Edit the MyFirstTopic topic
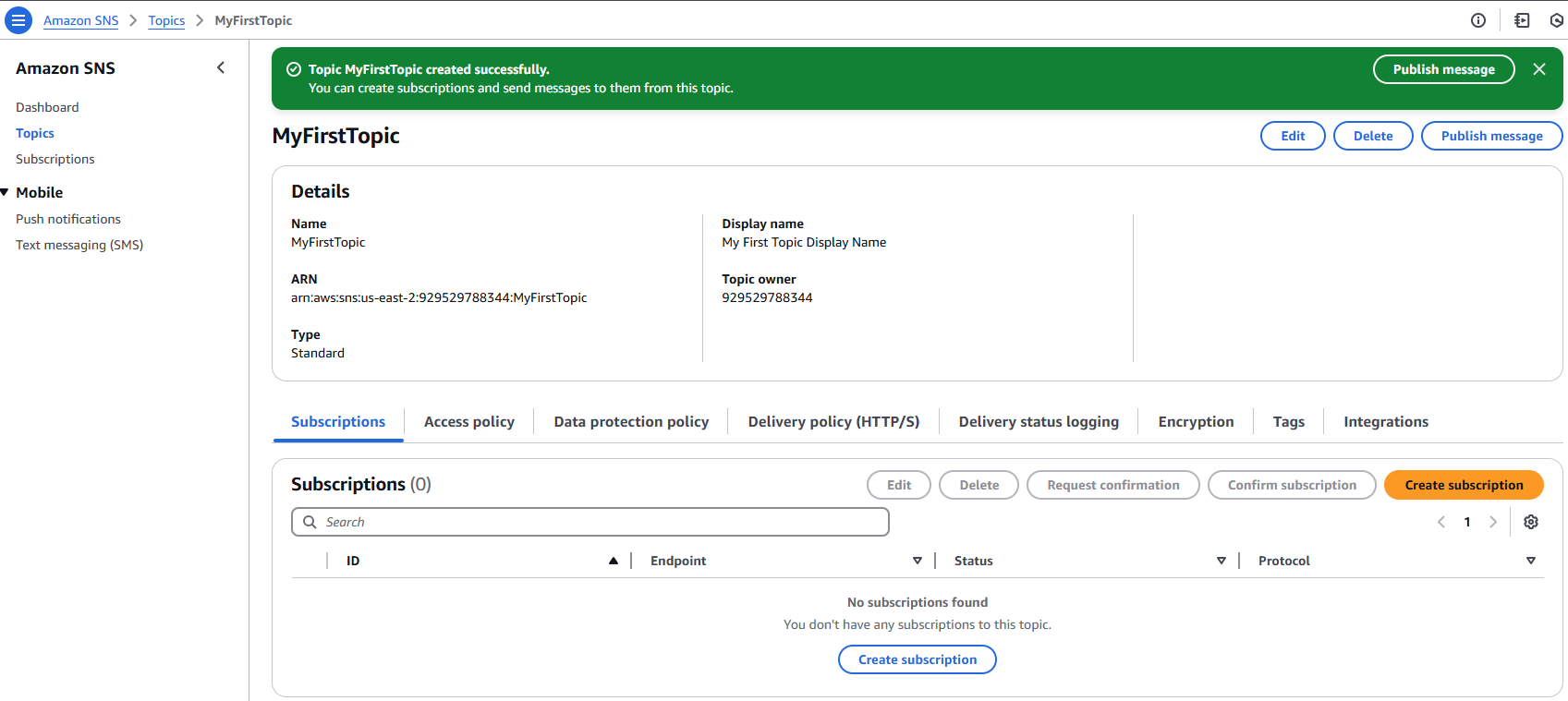 tap(1293, 136)
